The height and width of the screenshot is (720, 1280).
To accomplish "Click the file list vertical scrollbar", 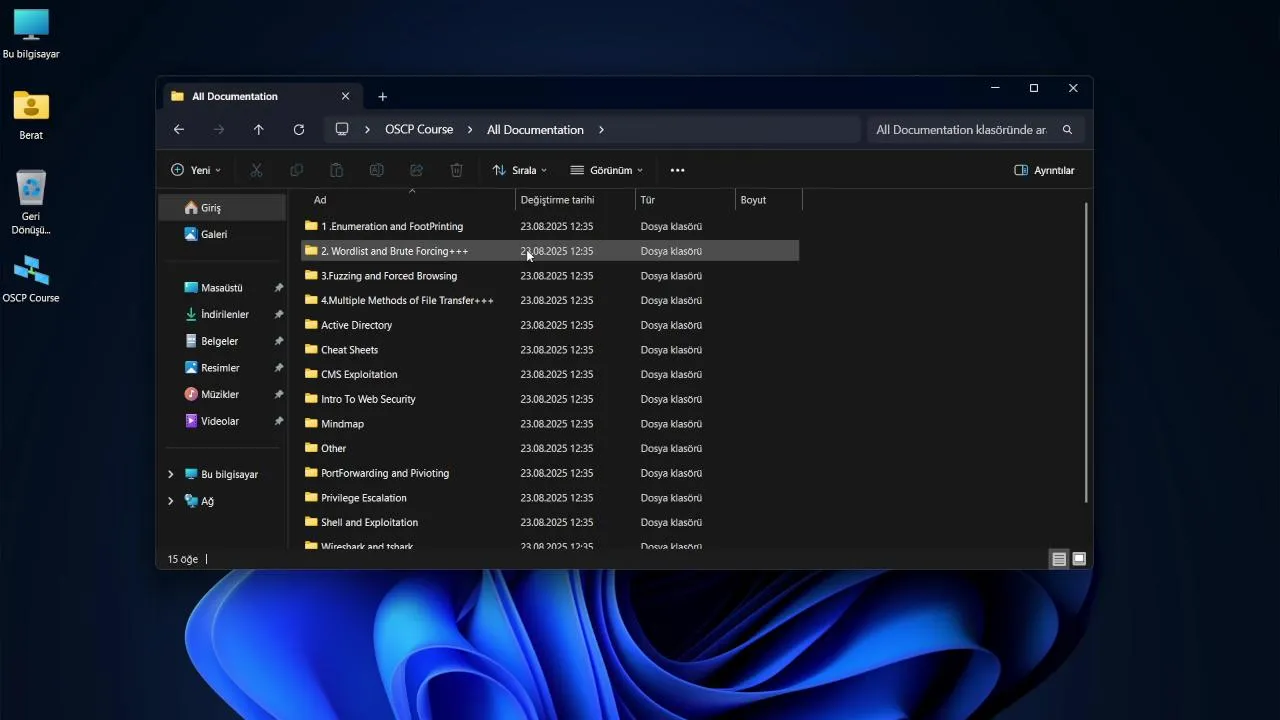I will (x=1086, y=352).
